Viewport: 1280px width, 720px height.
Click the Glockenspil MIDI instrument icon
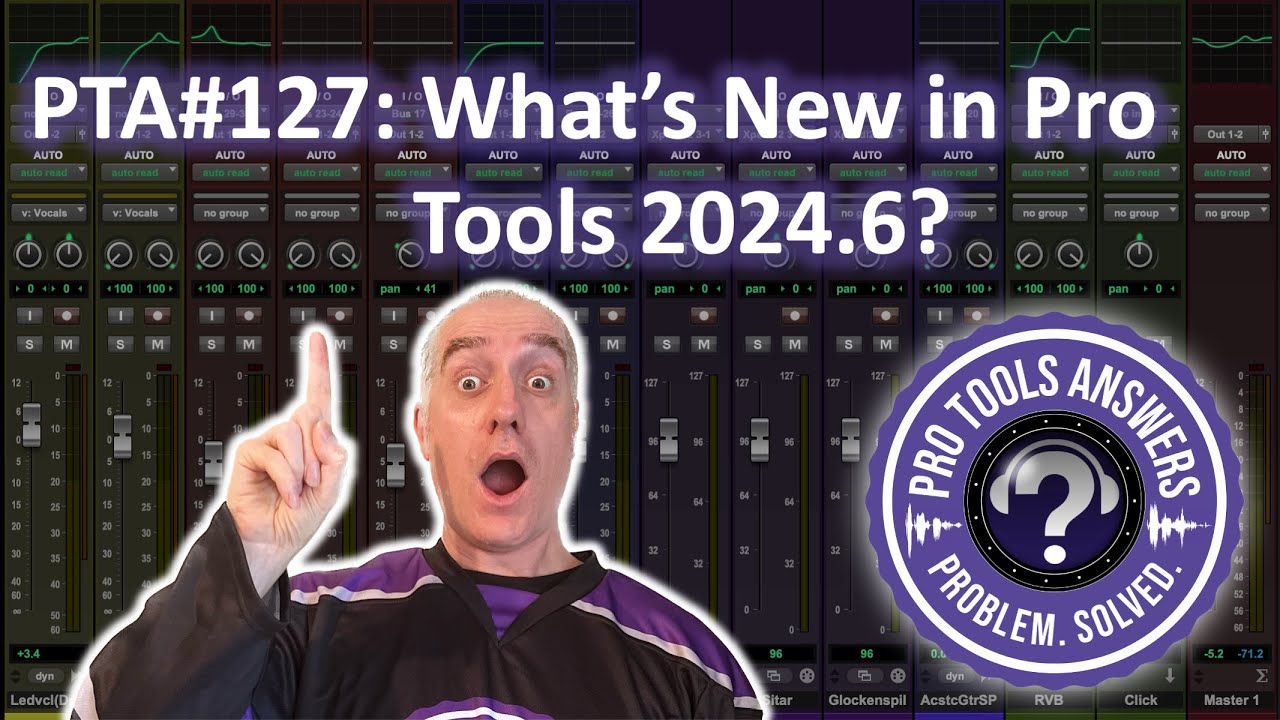[x=897, y=677]
